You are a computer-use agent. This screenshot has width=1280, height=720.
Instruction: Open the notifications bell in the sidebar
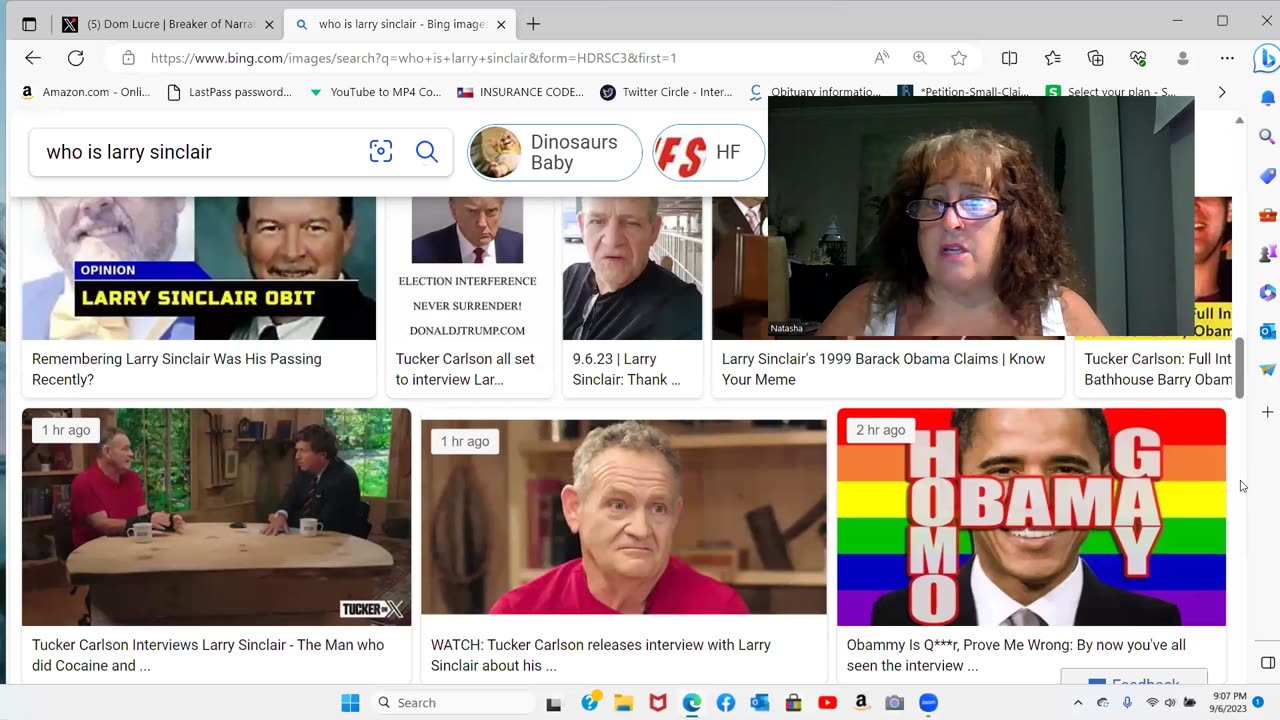tap(1267, 98)
